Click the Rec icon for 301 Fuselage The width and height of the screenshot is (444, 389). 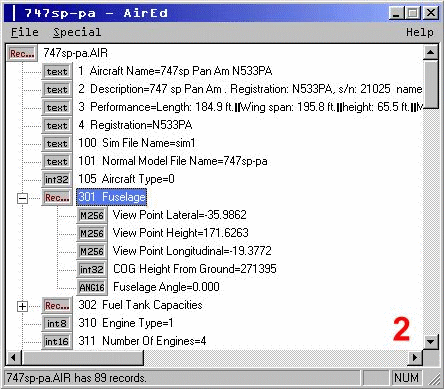57,197
